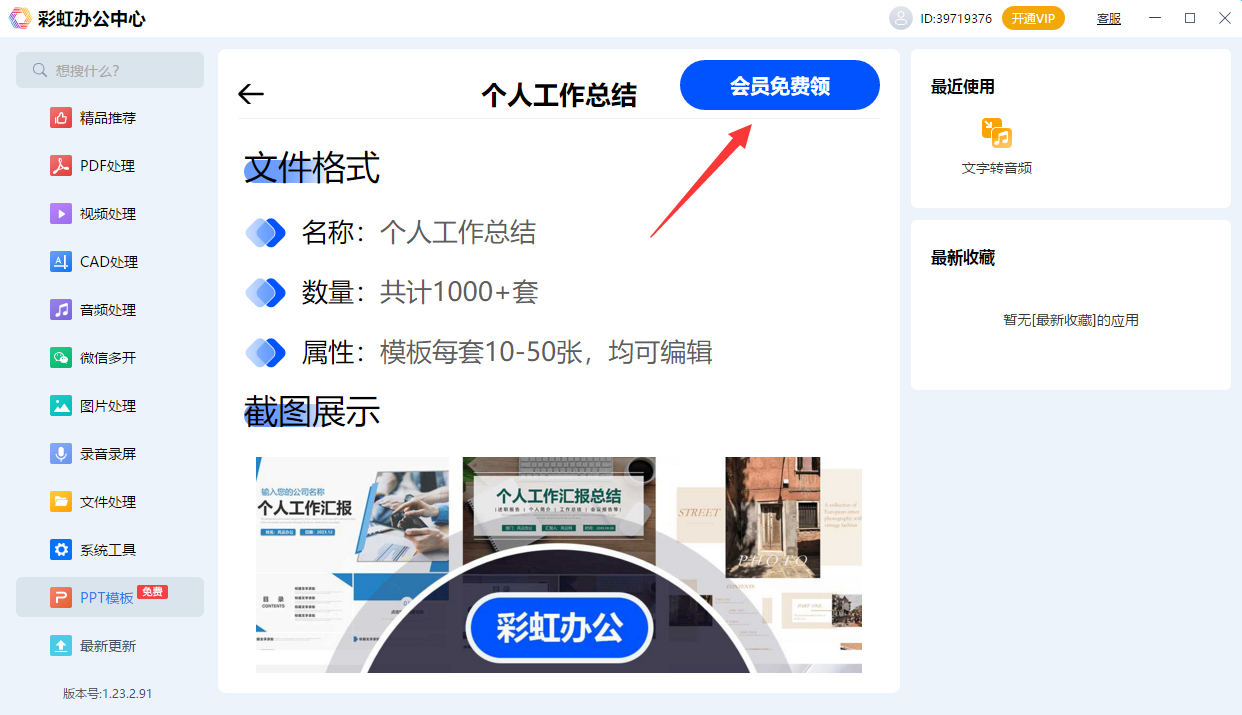Screen dimensions: 1242x715
Task: Go back using the left arrow
Action: (x=251, y=94)
